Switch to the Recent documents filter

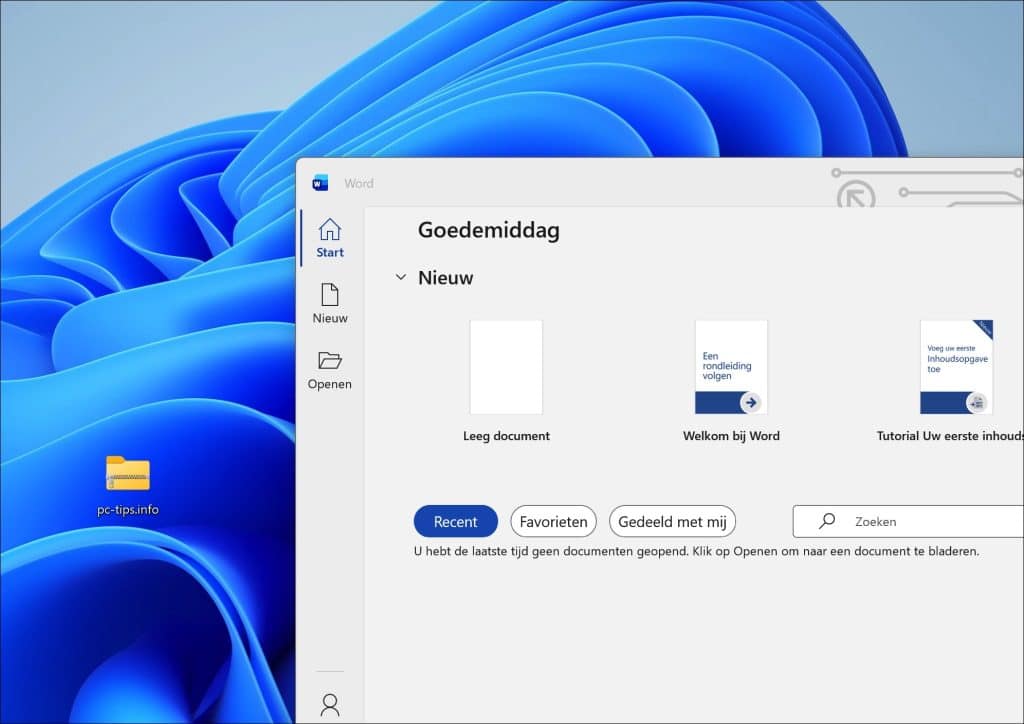455,521
